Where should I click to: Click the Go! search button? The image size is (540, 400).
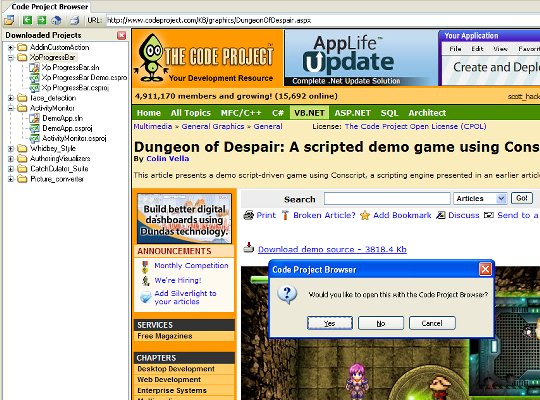[522, 198]
